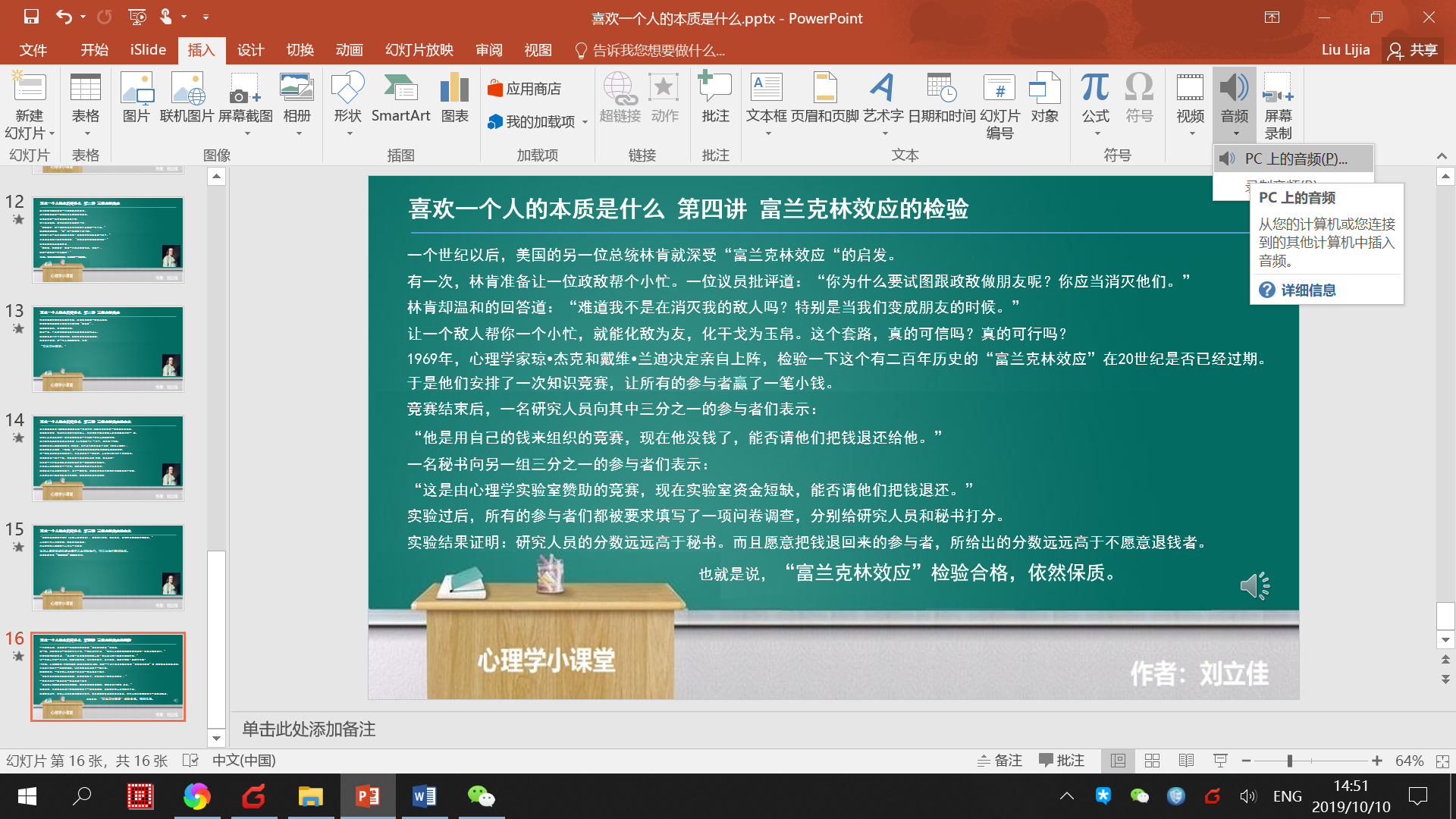Take a screen clipping screenshot
The image size is (1456, 819).
coord(245,105)
